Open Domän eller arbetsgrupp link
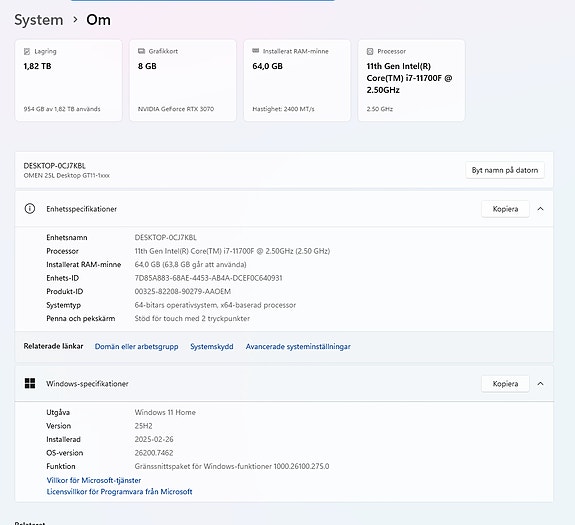The height and width of the screenshot is (525, 575). click(136, 346)
